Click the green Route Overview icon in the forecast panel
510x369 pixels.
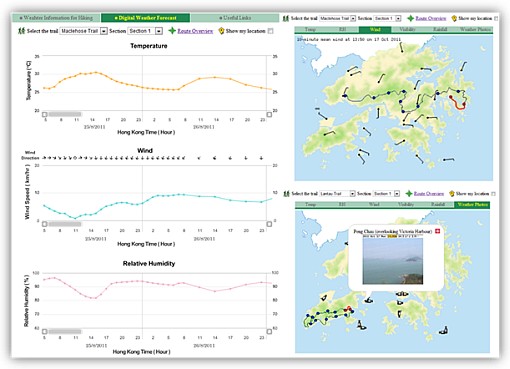(x=172, y=31)
